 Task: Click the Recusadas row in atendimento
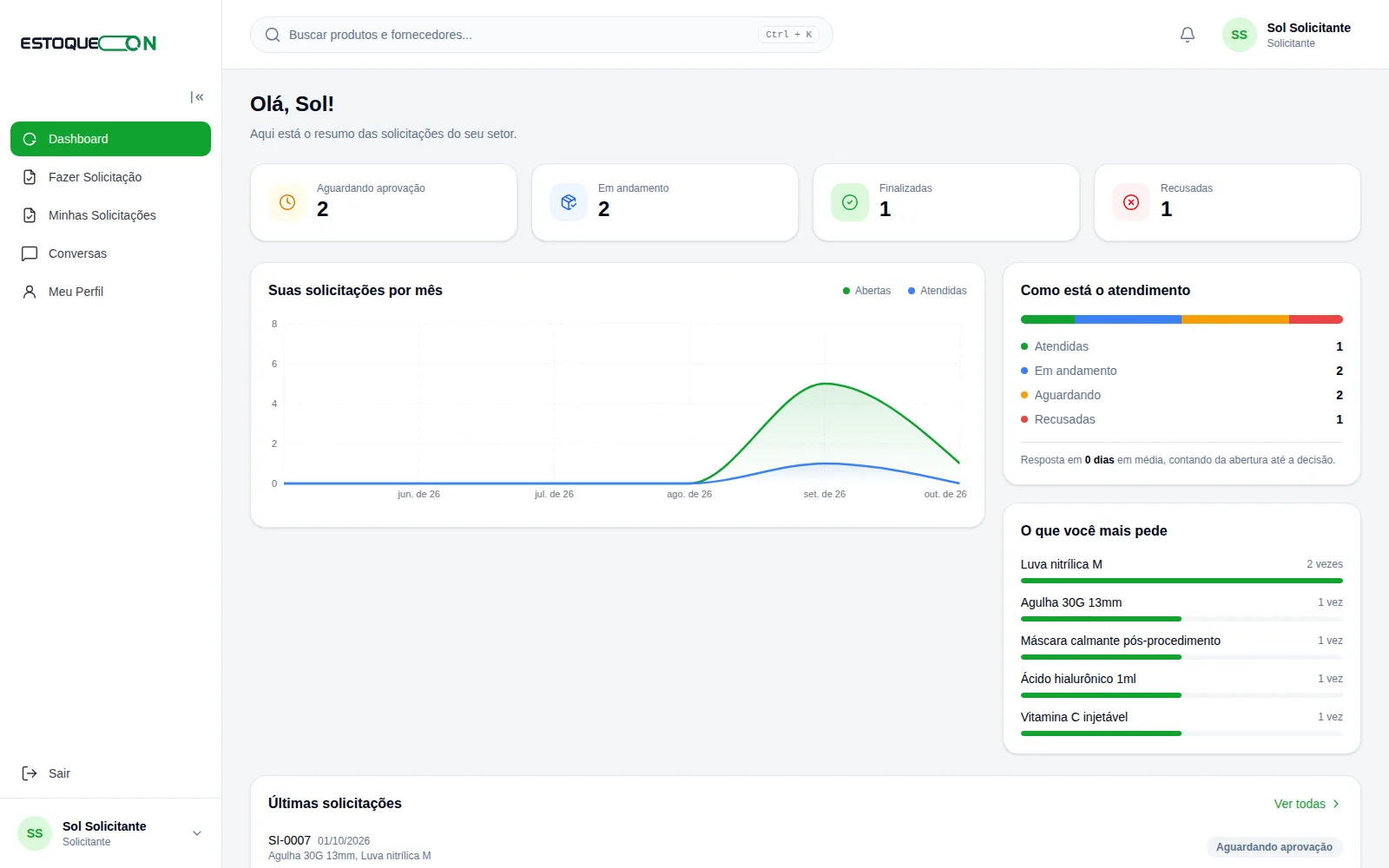pos(1182,419)
